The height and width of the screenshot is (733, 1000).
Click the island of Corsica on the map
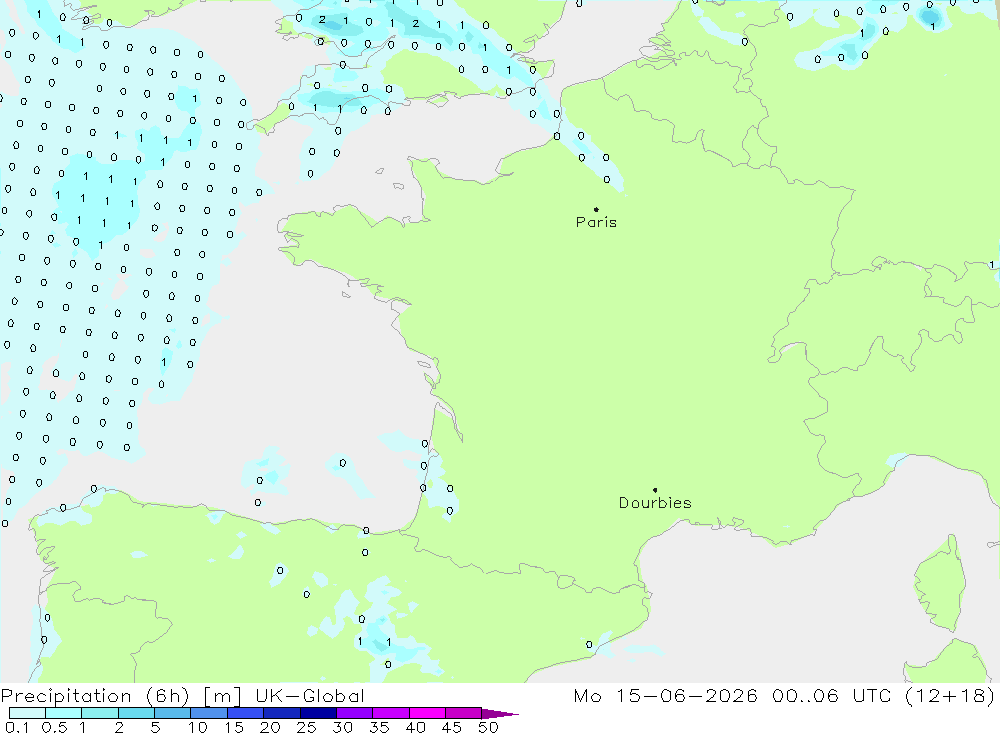[941, 586]
